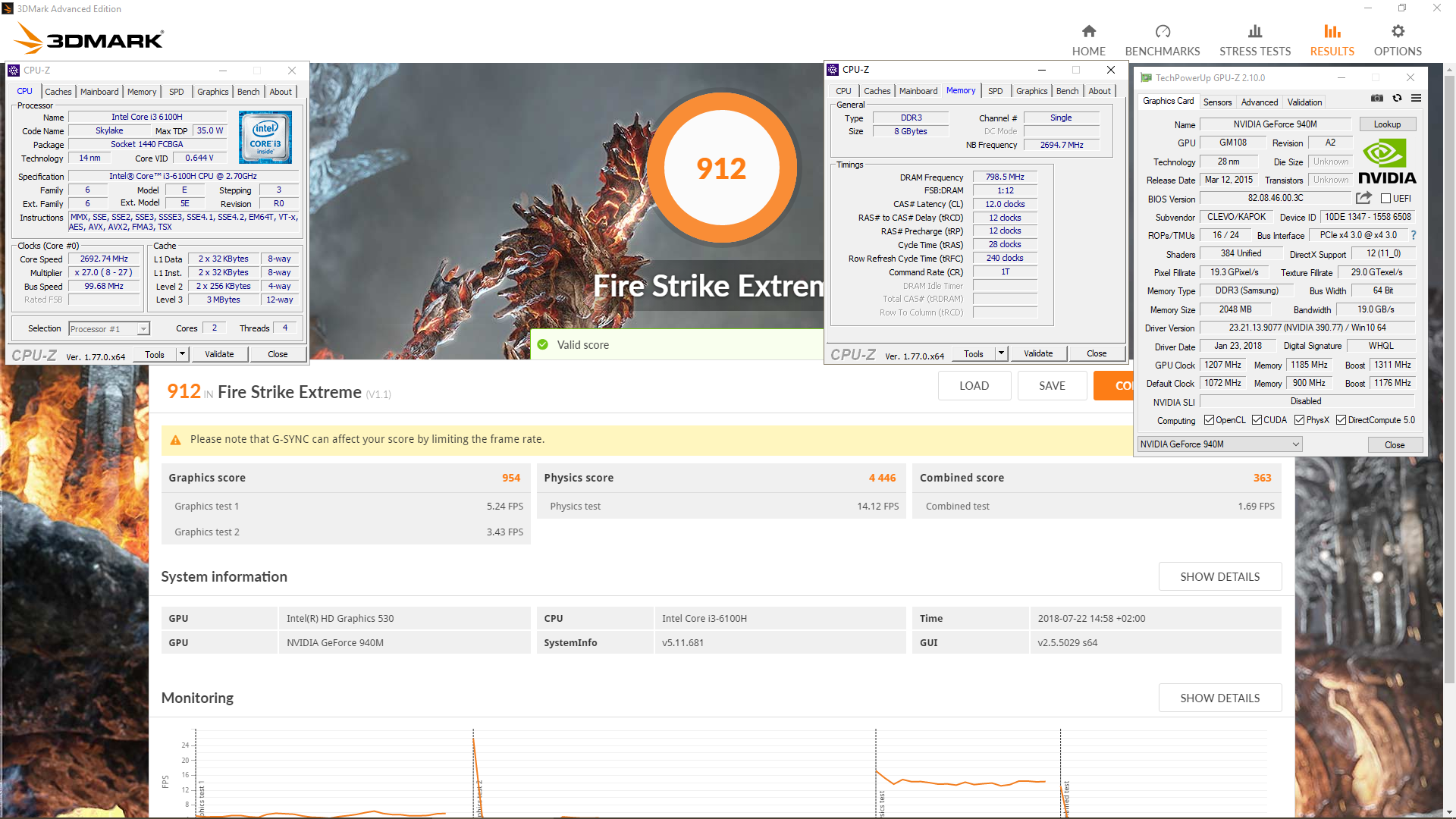This screenshot has width=1456, height=819.
Task: Open Bench tab in the CPU-Z Memory window
Action: 1067,91
